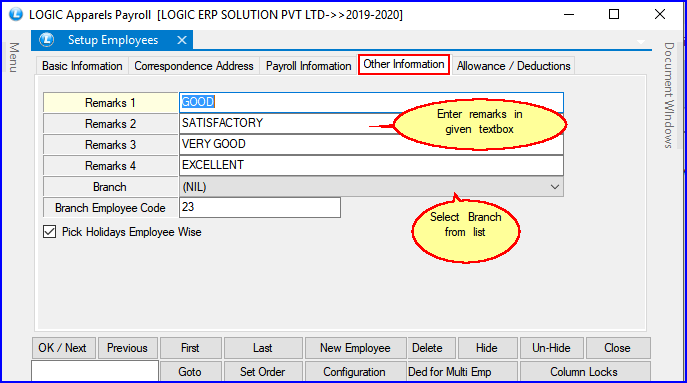
Task: Open the Allowance / Deductions tab
Action: click(513, 66)
